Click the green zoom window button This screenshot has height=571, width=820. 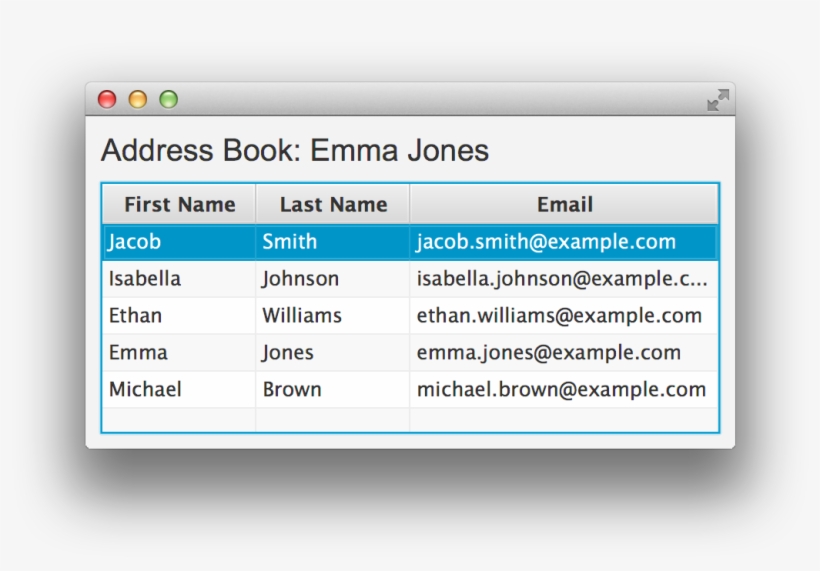[169, 99]
